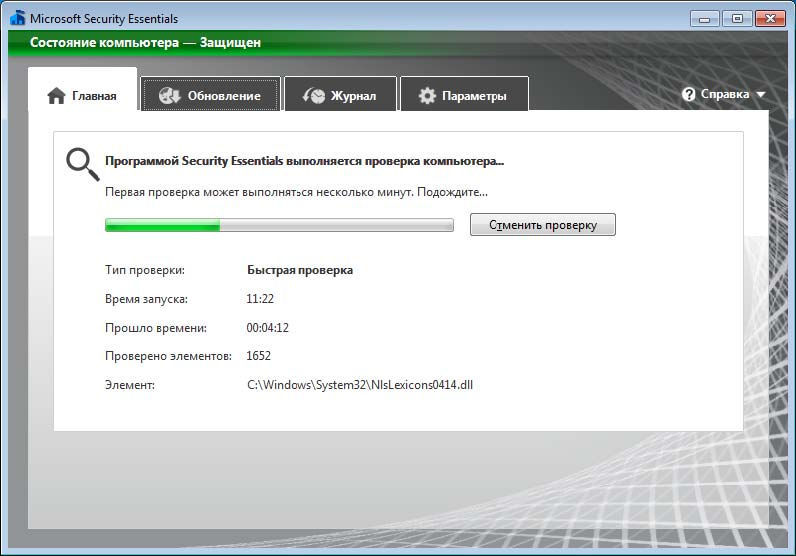
Task: Click the magnifying glass scan icon
Action: coord(82,164)
